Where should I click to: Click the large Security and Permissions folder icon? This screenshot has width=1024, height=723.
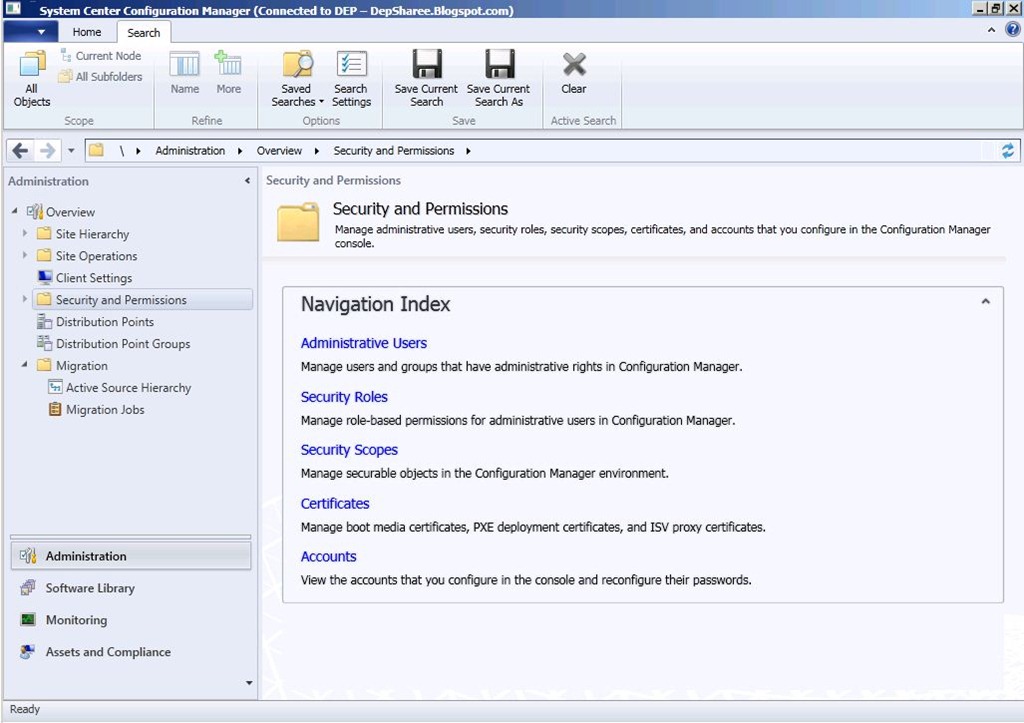(298, 222)
